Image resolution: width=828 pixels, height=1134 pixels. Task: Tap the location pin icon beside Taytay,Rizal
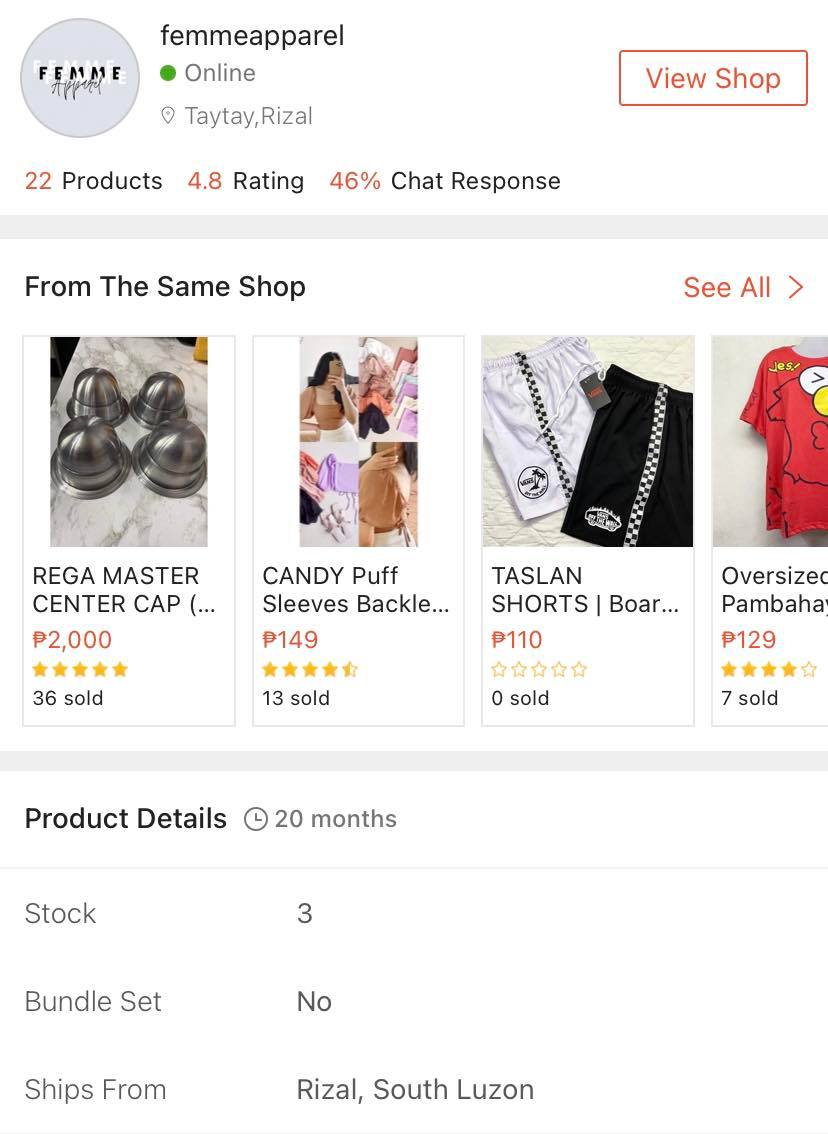(168, 116)
